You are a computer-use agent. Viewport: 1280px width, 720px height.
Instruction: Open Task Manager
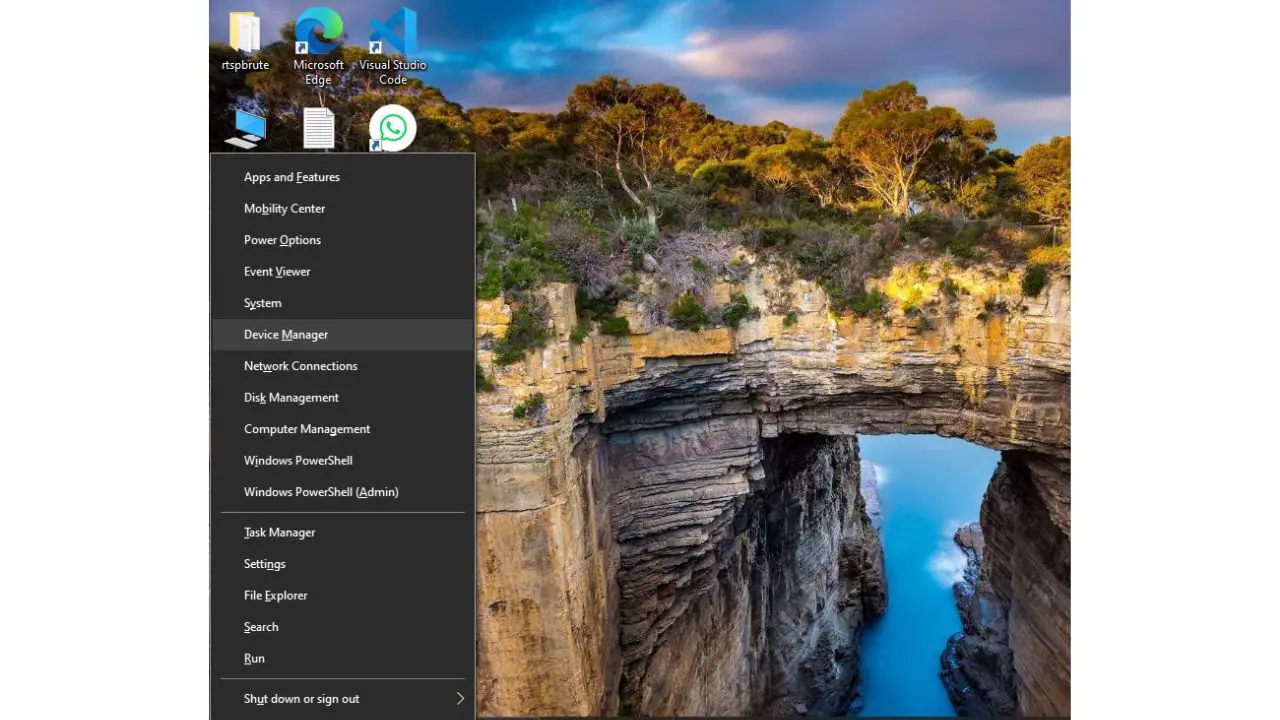[343, 532]
